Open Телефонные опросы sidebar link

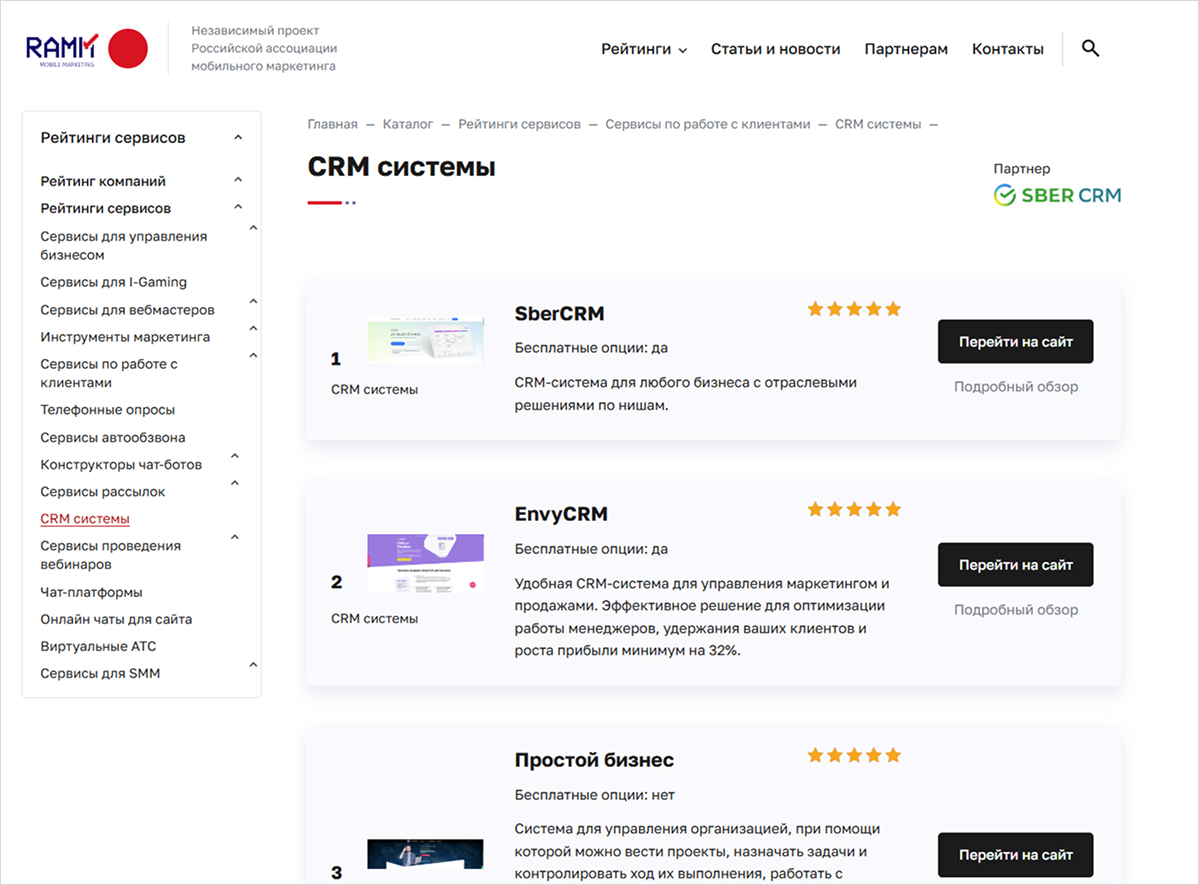pos(108,410)
